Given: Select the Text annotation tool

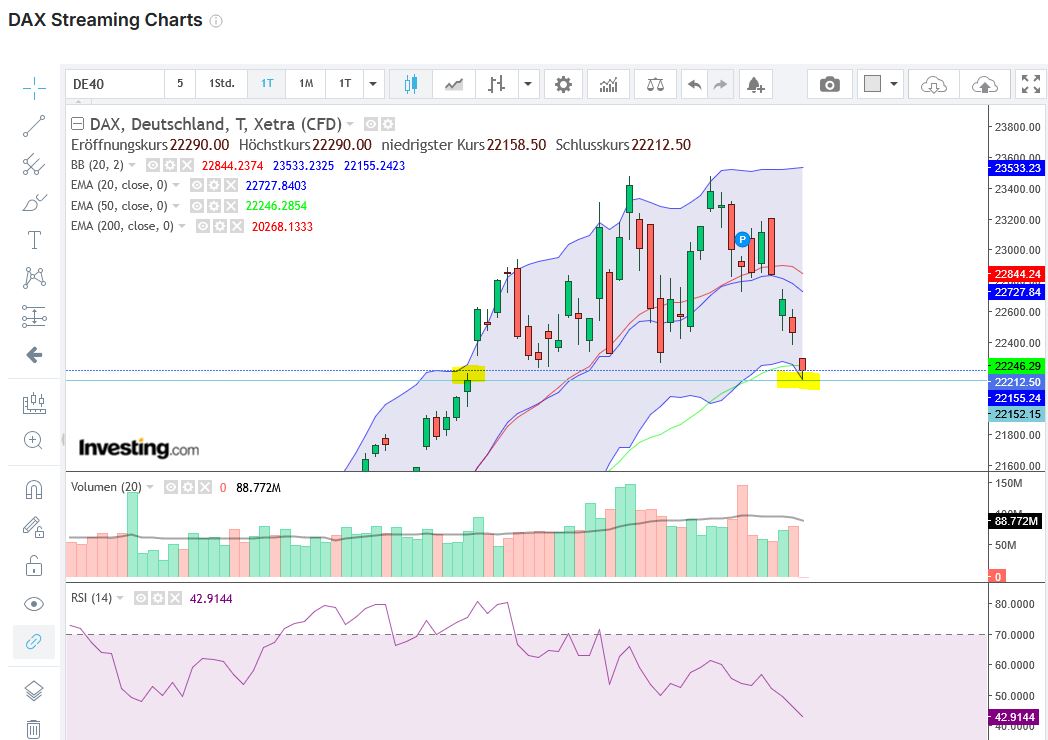Looking at the screenshot, I should [34, 240].
